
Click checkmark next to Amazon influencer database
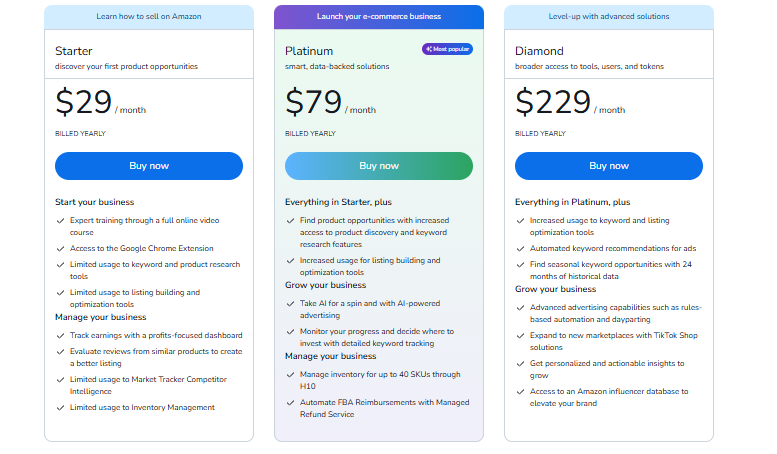[520, 392]
